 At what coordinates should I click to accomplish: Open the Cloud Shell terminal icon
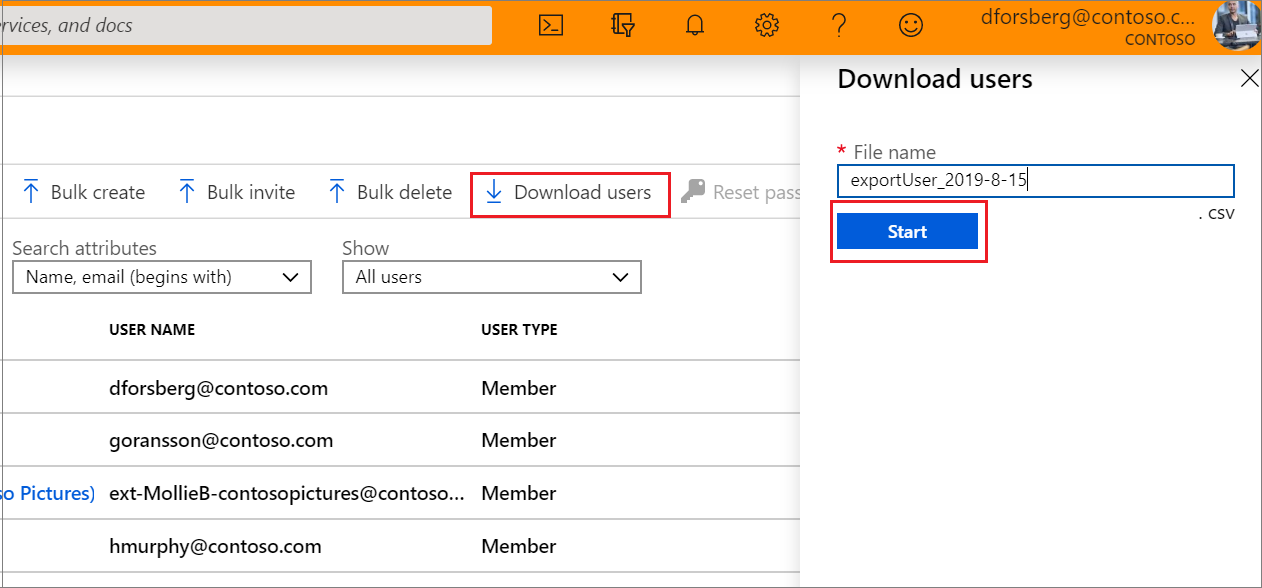click(x=550, y=25)
